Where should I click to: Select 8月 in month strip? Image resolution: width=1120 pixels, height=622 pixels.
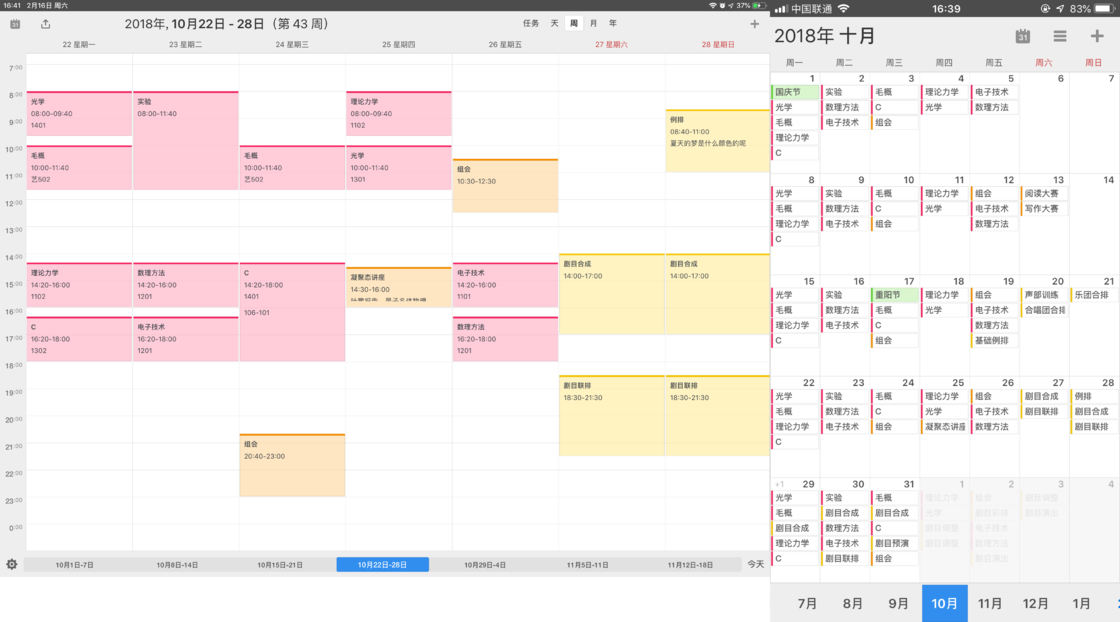point(853,603)
